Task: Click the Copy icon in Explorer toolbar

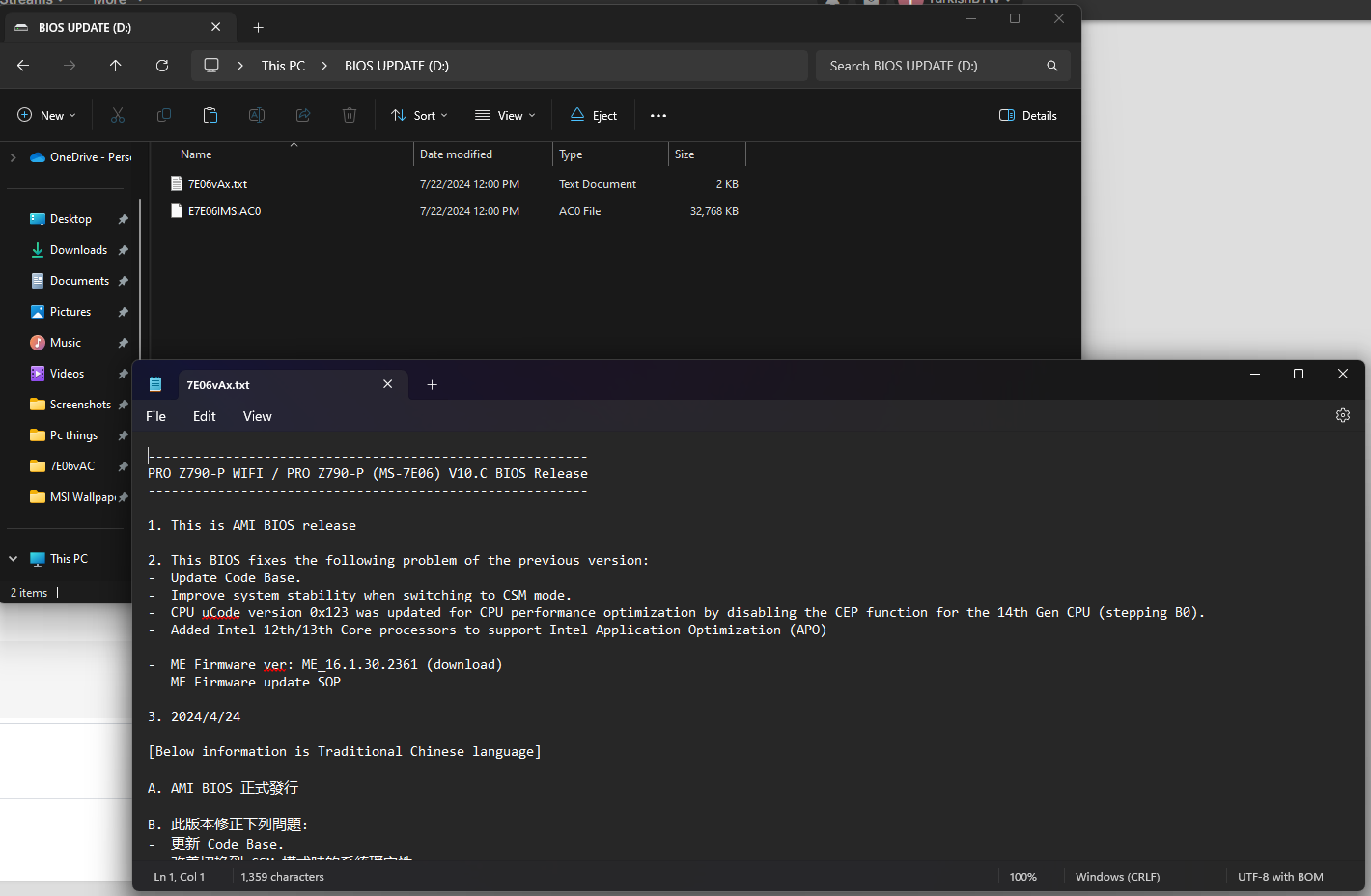Action: pyautogui.click(x=164, y=115)
